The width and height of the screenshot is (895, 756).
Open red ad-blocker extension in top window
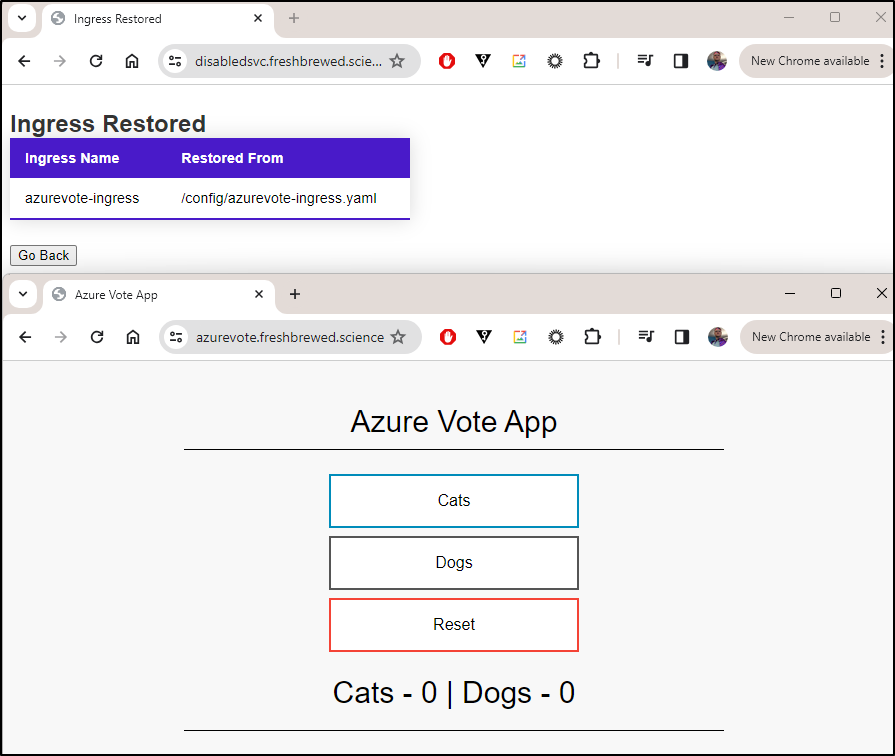click(x=447, y=61)
